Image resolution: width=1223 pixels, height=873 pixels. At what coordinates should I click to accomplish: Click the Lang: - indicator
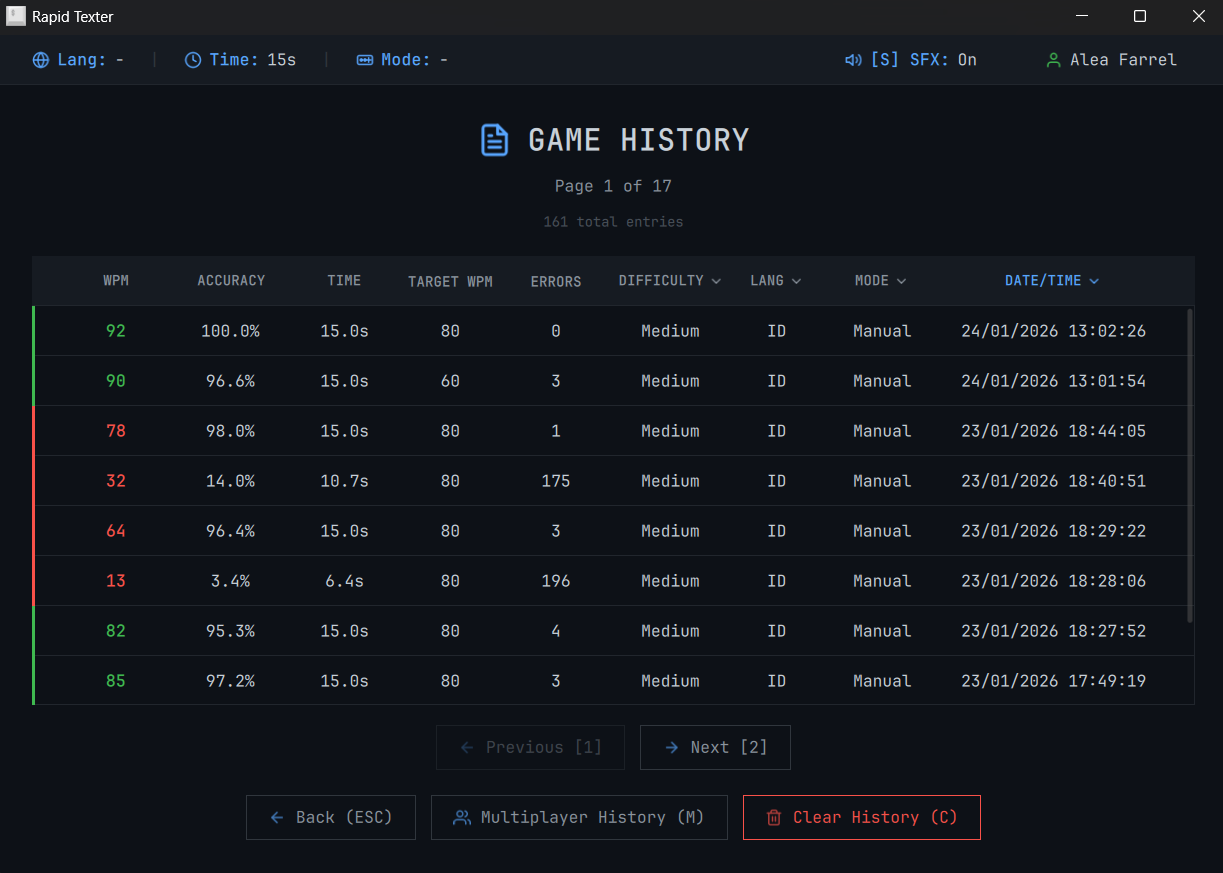tap(78, 60)
